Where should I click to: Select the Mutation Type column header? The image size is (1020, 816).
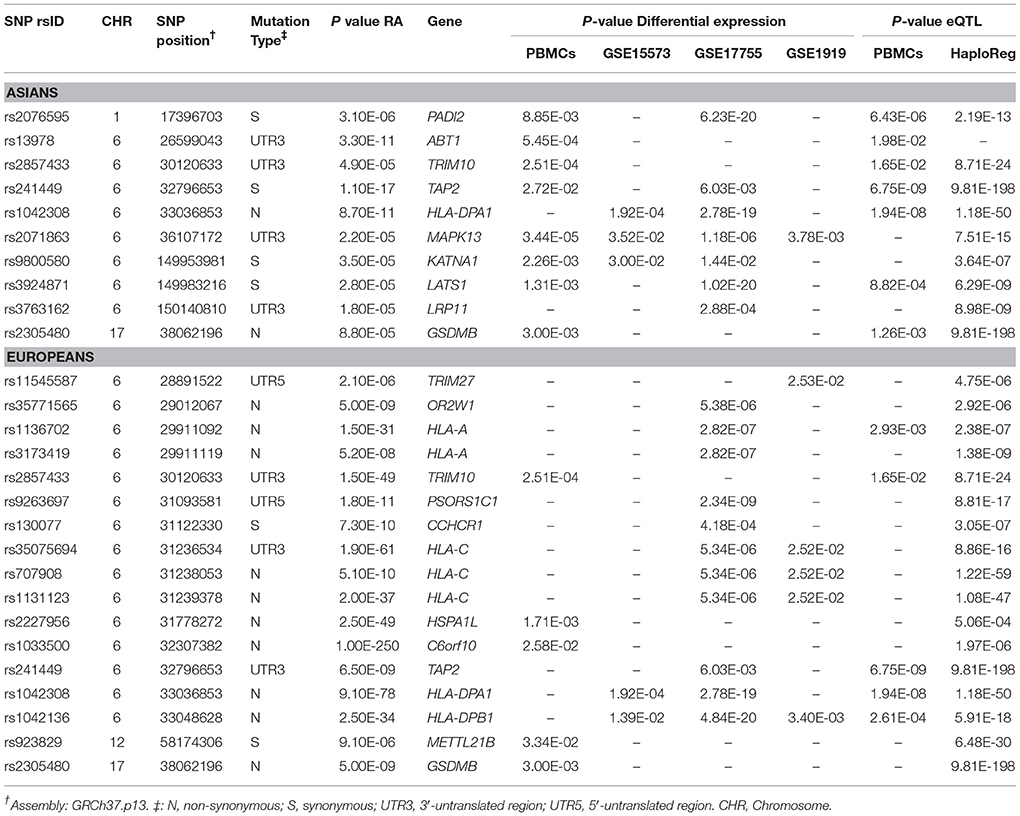click(280, 31)
